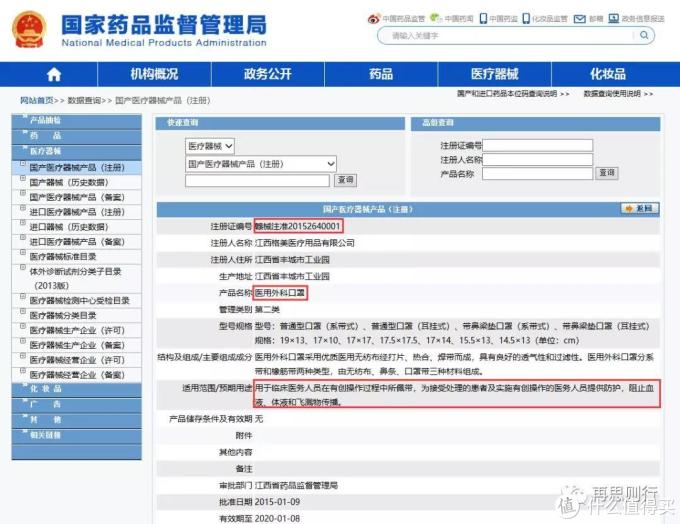Click the product name 医用外科口罩

pyautogui.click(x=280, y=293)
